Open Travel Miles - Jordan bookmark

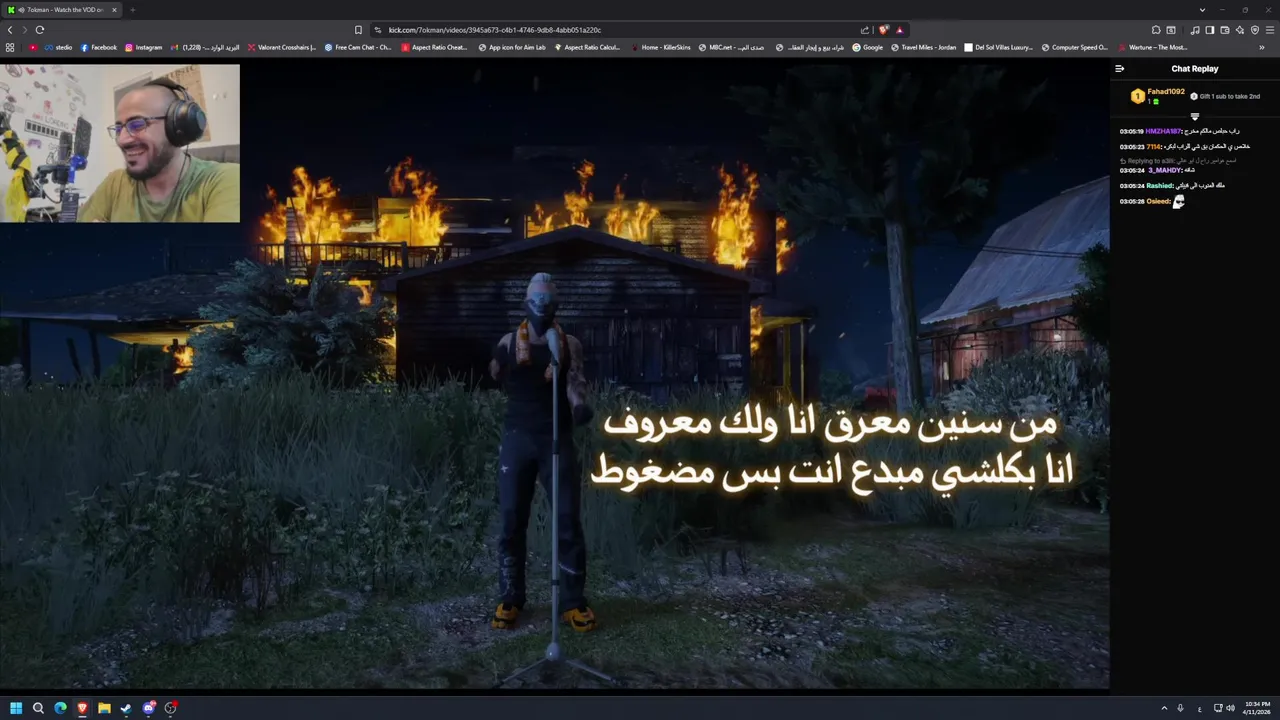point(923,47)
